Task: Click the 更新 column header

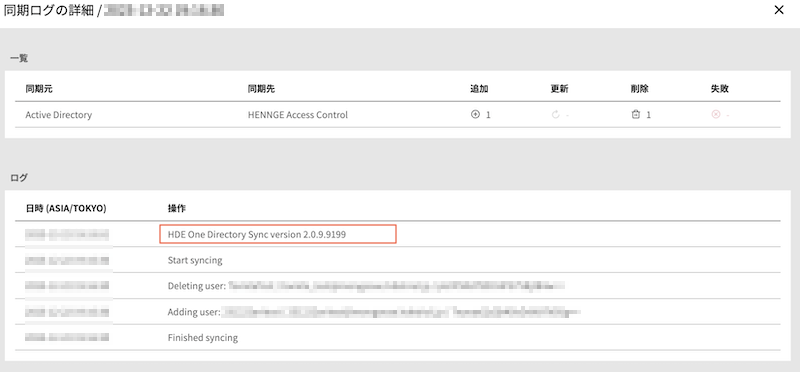Action: [x=560, y=89]
